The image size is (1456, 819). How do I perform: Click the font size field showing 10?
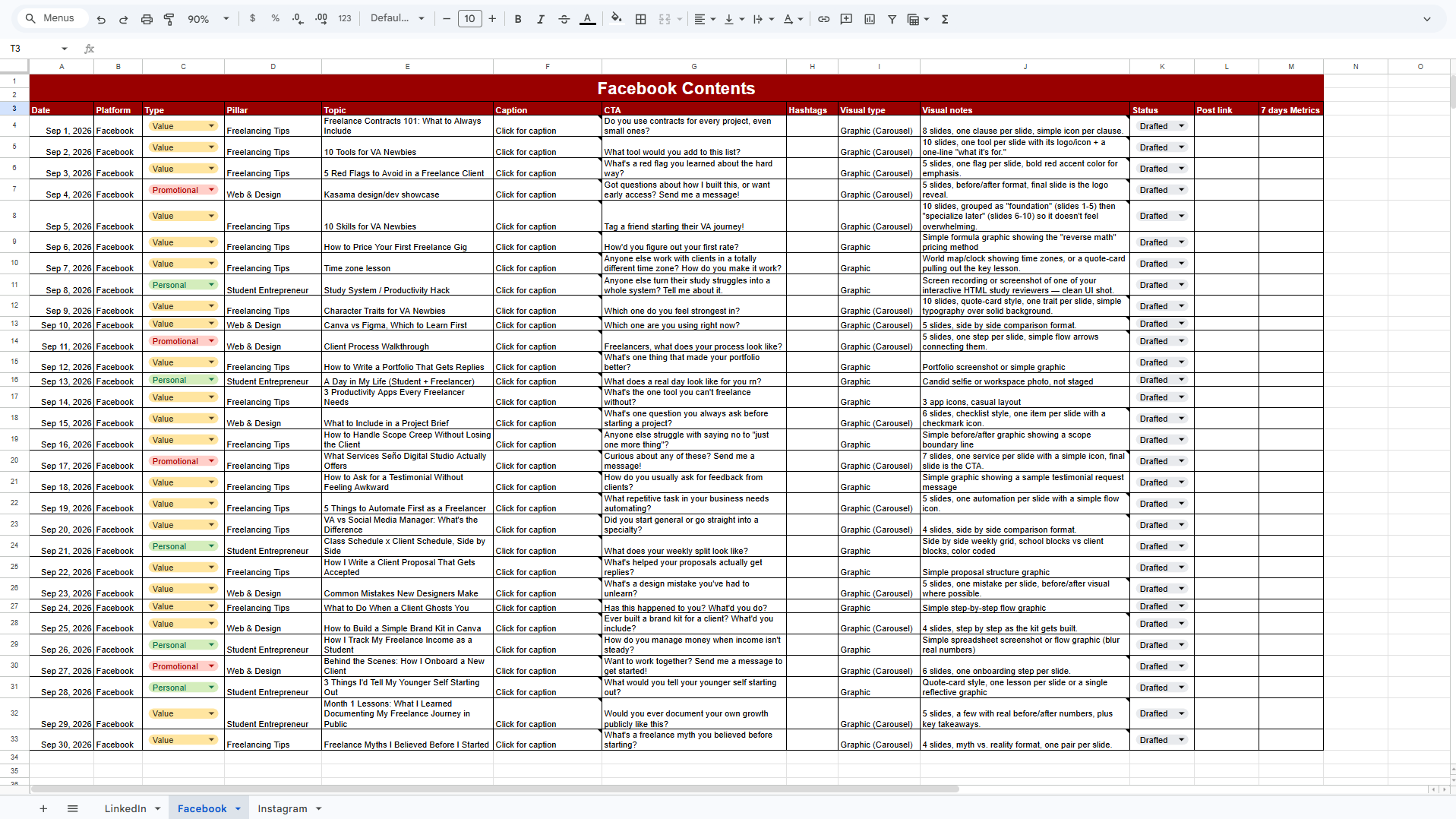[469, 19]
